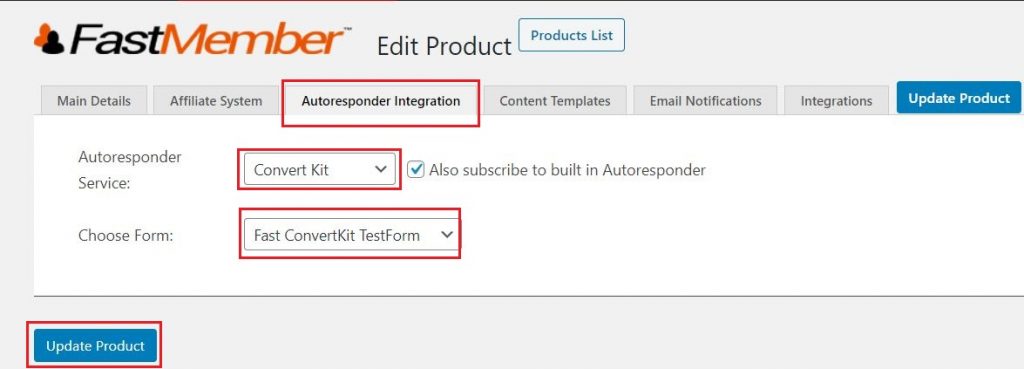1024x369 pixels.
Task: Open the Affiliate System tab
Action: tap(216, 101)
